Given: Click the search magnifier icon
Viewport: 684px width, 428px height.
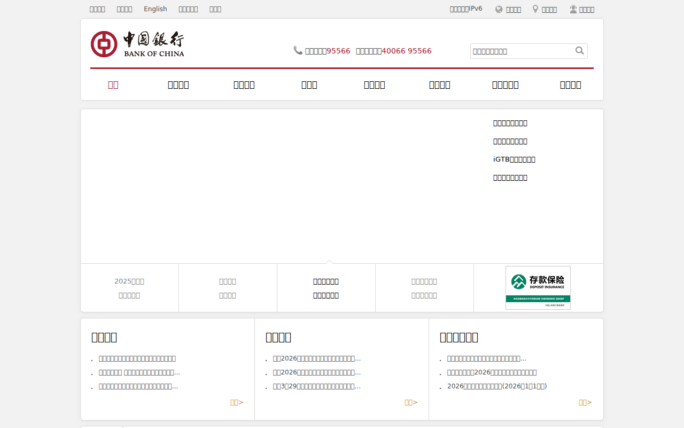Looking at the screenshot, I should click(x=579, y=51).
